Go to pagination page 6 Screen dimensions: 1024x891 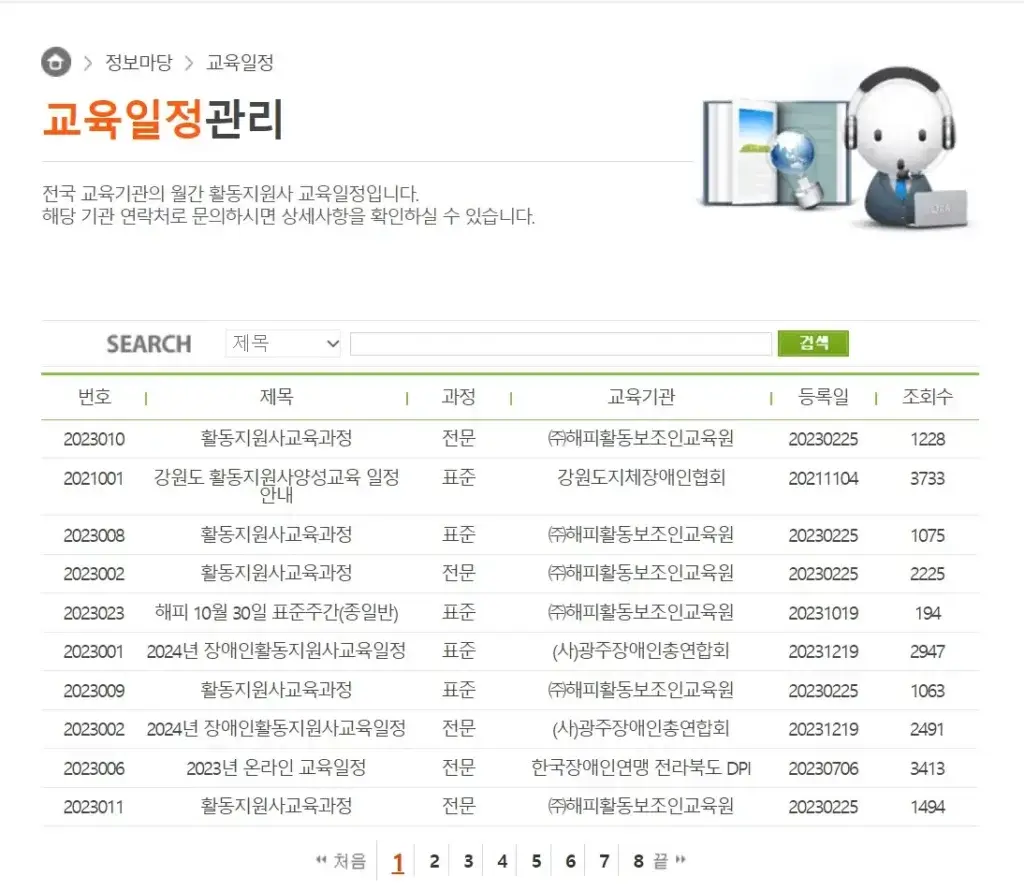tap(570, 862)
